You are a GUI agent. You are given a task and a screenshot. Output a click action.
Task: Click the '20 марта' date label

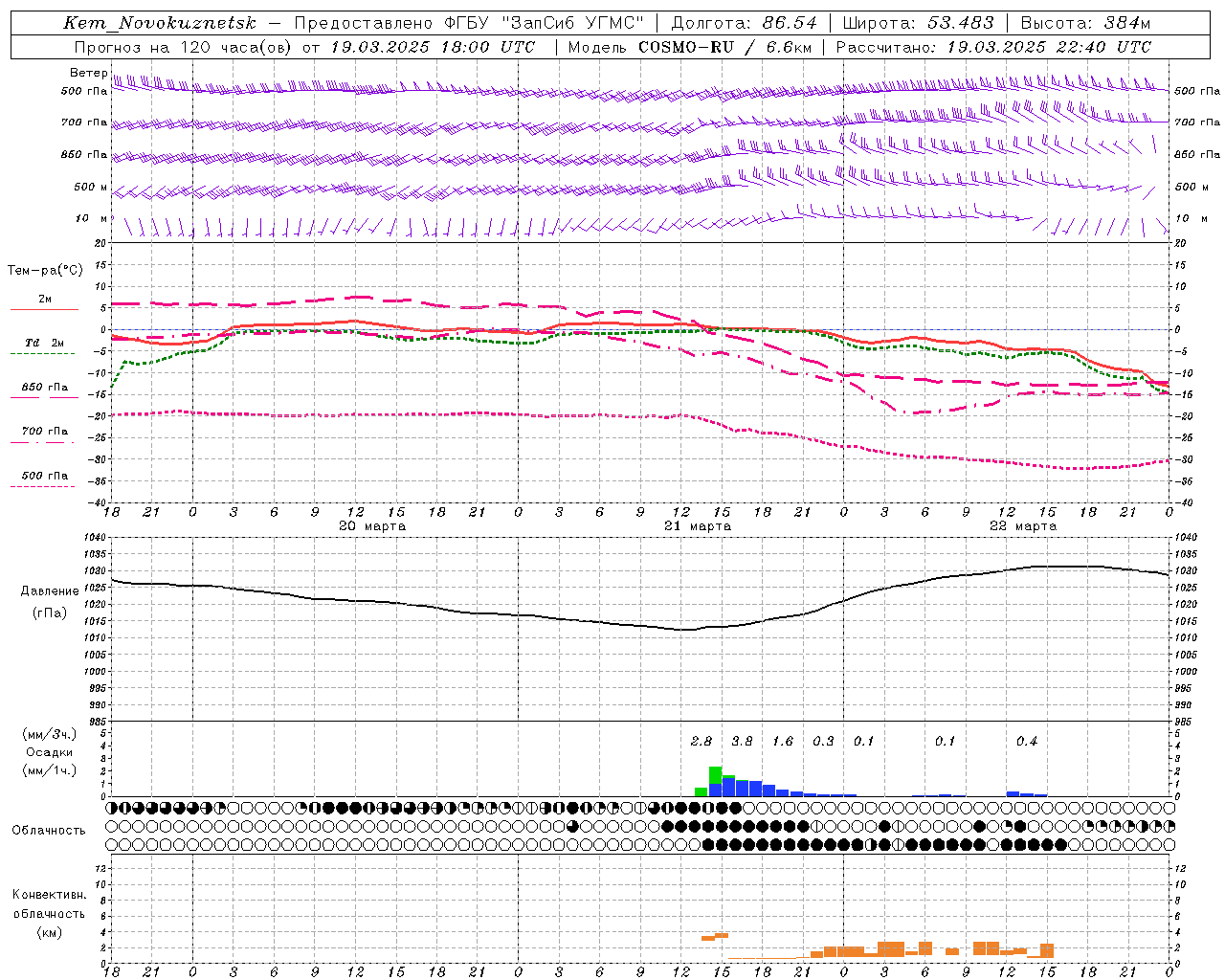[372, 526]
